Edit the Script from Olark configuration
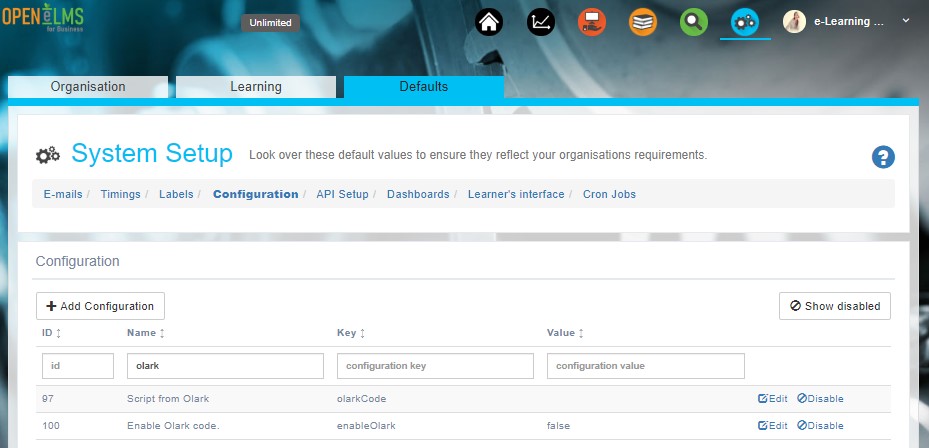Image resolution: width=929 pixels, height=448 pixels. point(773,399)
